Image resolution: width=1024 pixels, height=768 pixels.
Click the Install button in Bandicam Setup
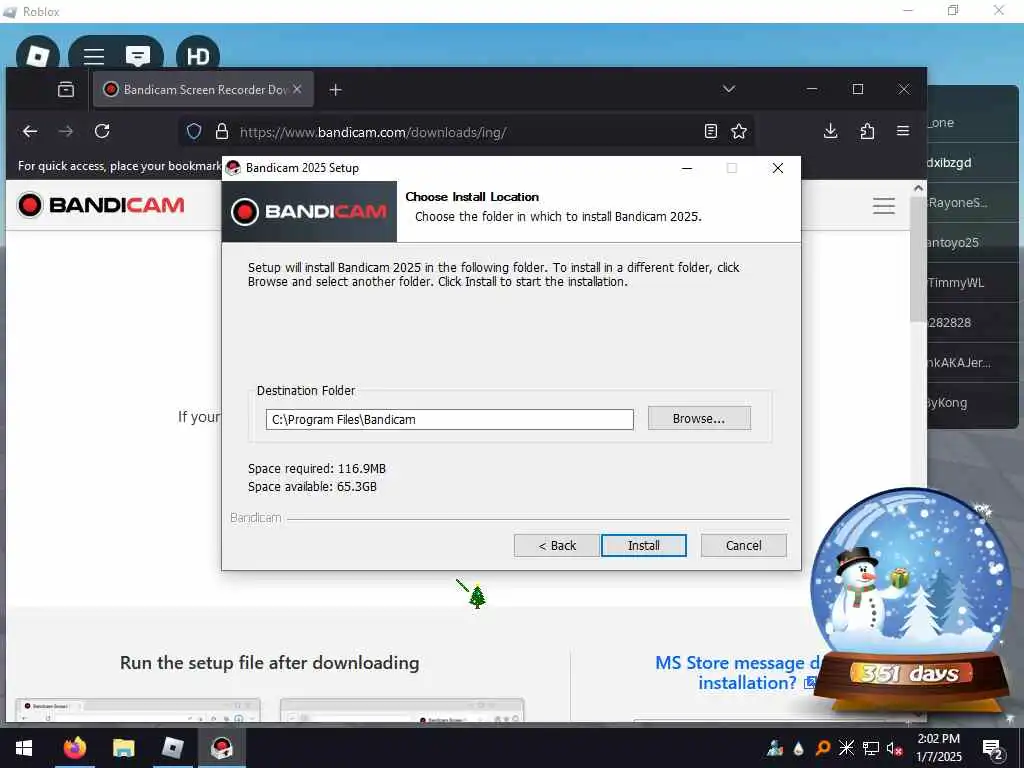[643, 545]
